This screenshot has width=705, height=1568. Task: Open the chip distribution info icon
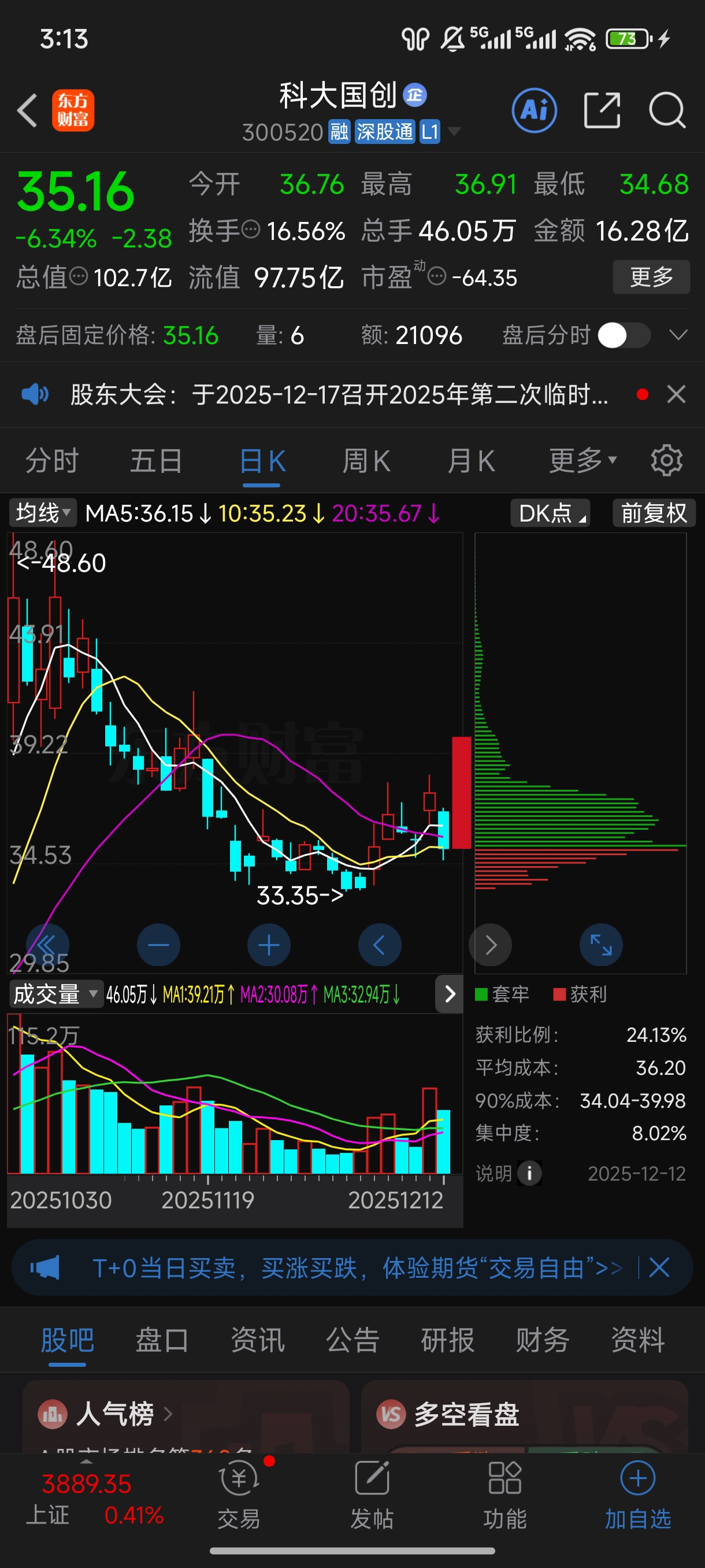(529, 1173)
